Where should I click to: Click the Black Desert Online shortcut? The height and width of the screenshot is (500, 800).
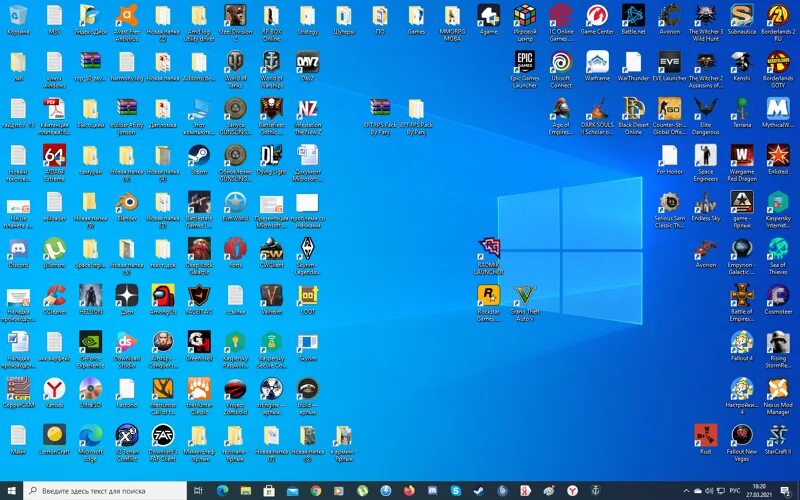(633, 109)
